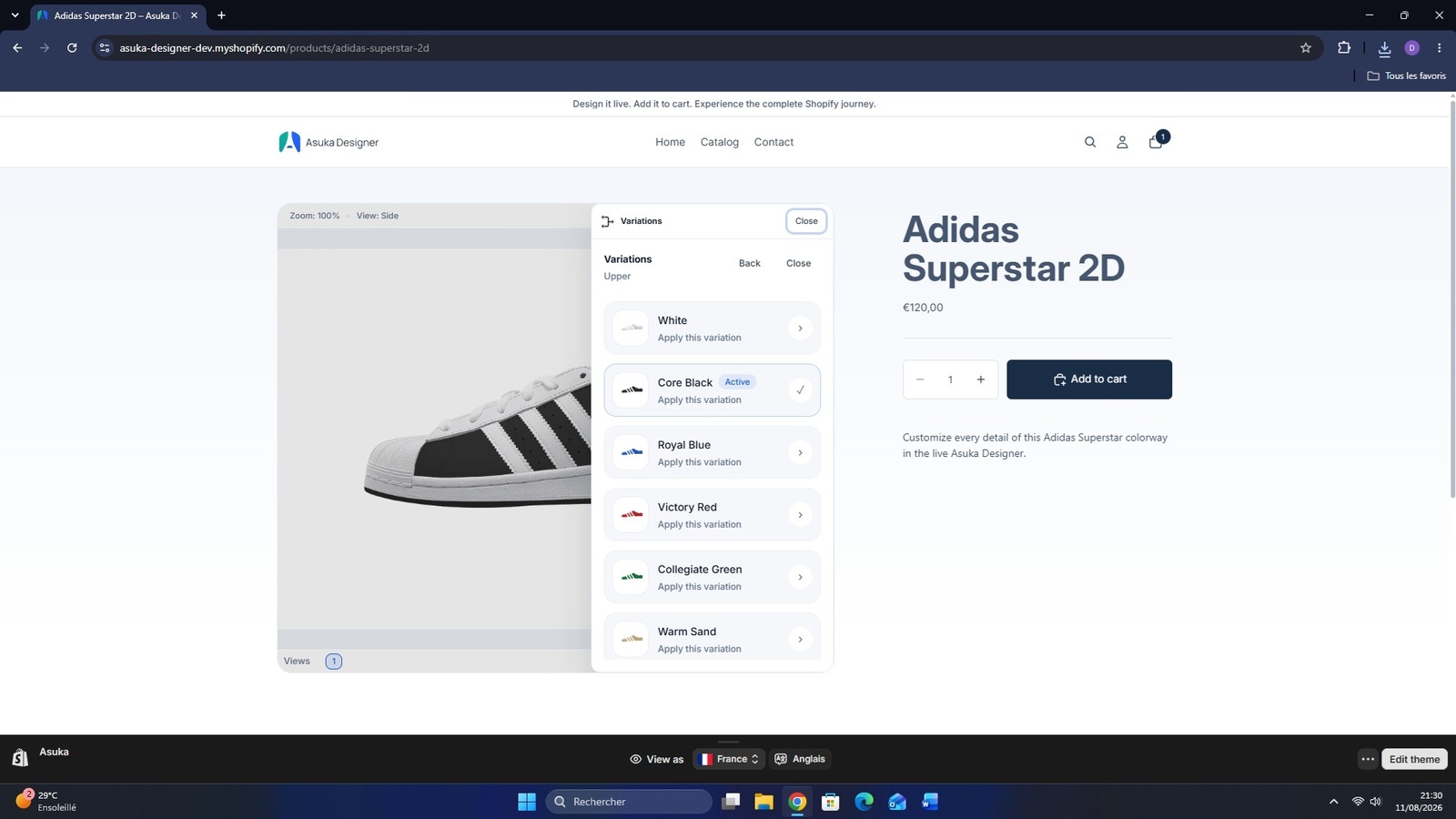Click the Collegiate Green shoe thumbnail
The height and width of the screenshot is (819, 1456).
pos(631,577)
